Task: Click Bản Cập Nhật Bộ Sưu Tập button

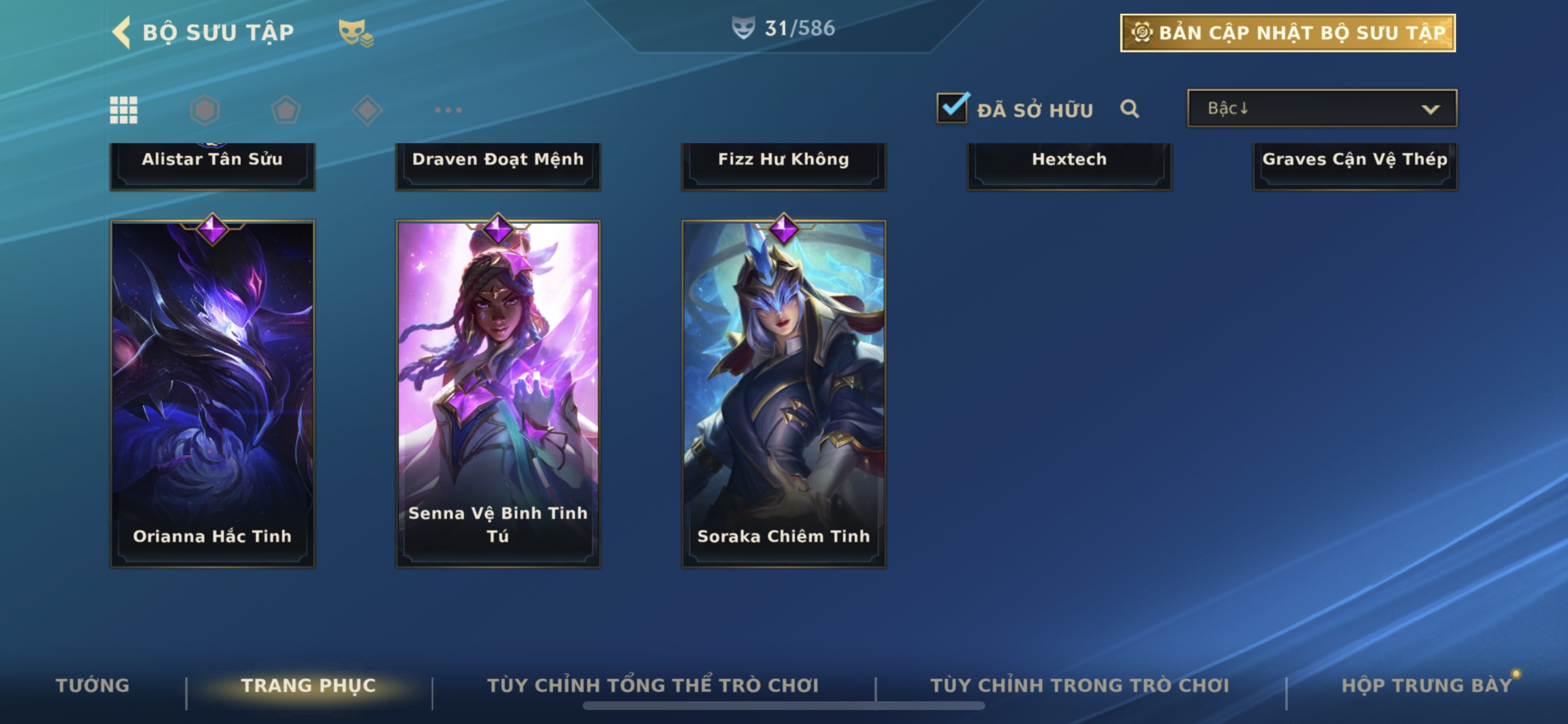Action: point(1288,33)
